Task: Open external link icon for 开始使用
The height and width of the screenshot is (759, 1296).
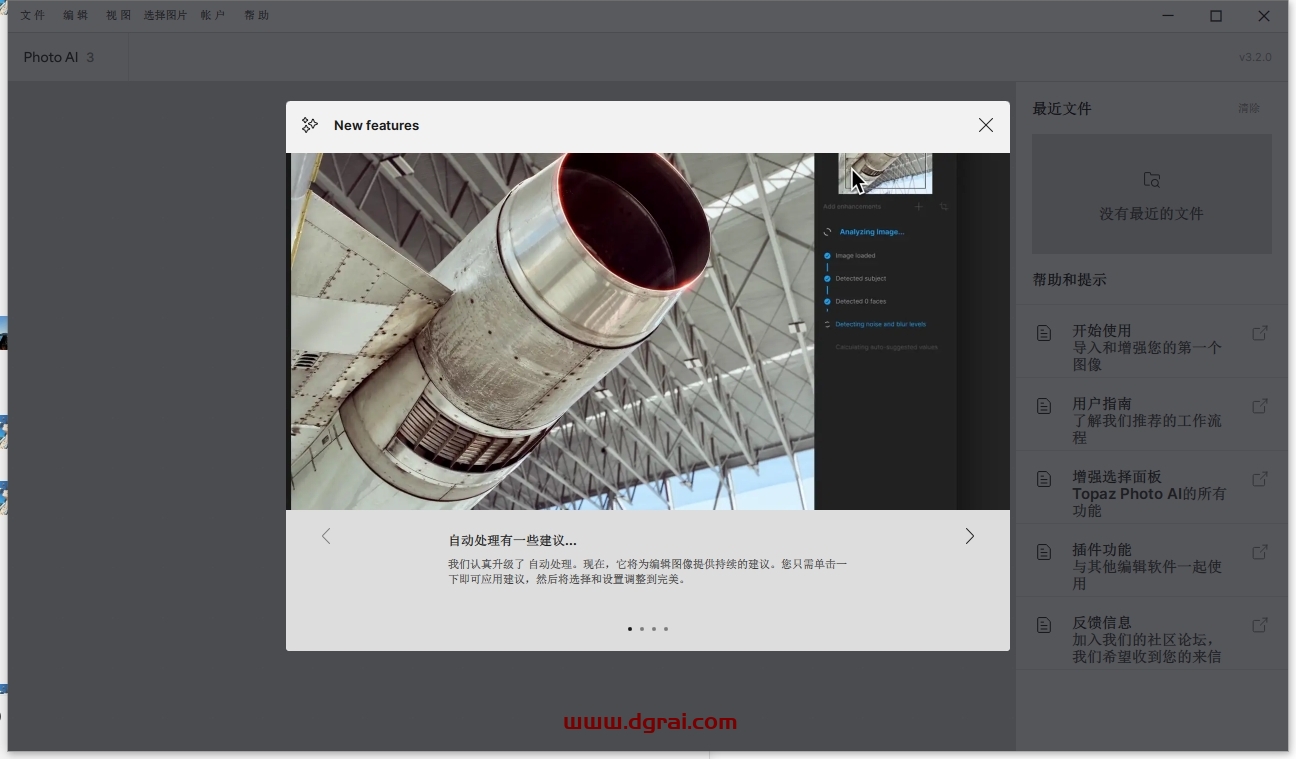Action: [x=1260, y=333]
